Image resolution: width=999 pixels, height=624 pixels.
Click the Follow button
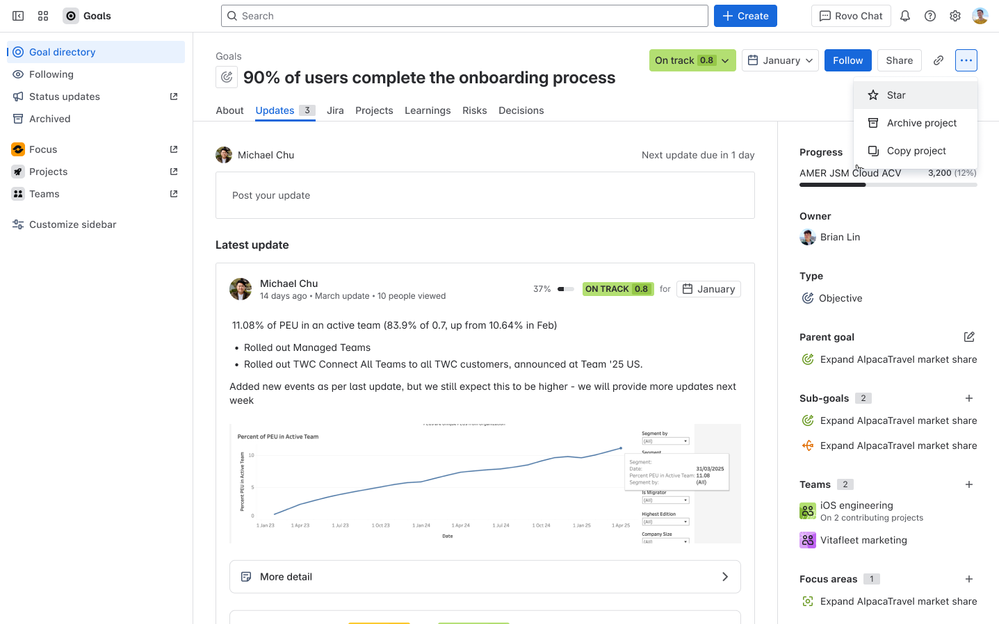point(847,61)
